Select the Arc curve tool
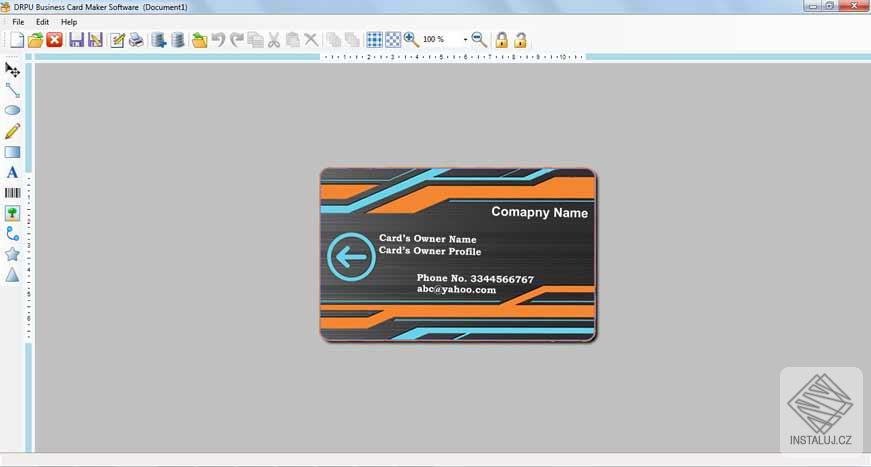The width and height of the screenshot is (871, 467). click(12, 234)
